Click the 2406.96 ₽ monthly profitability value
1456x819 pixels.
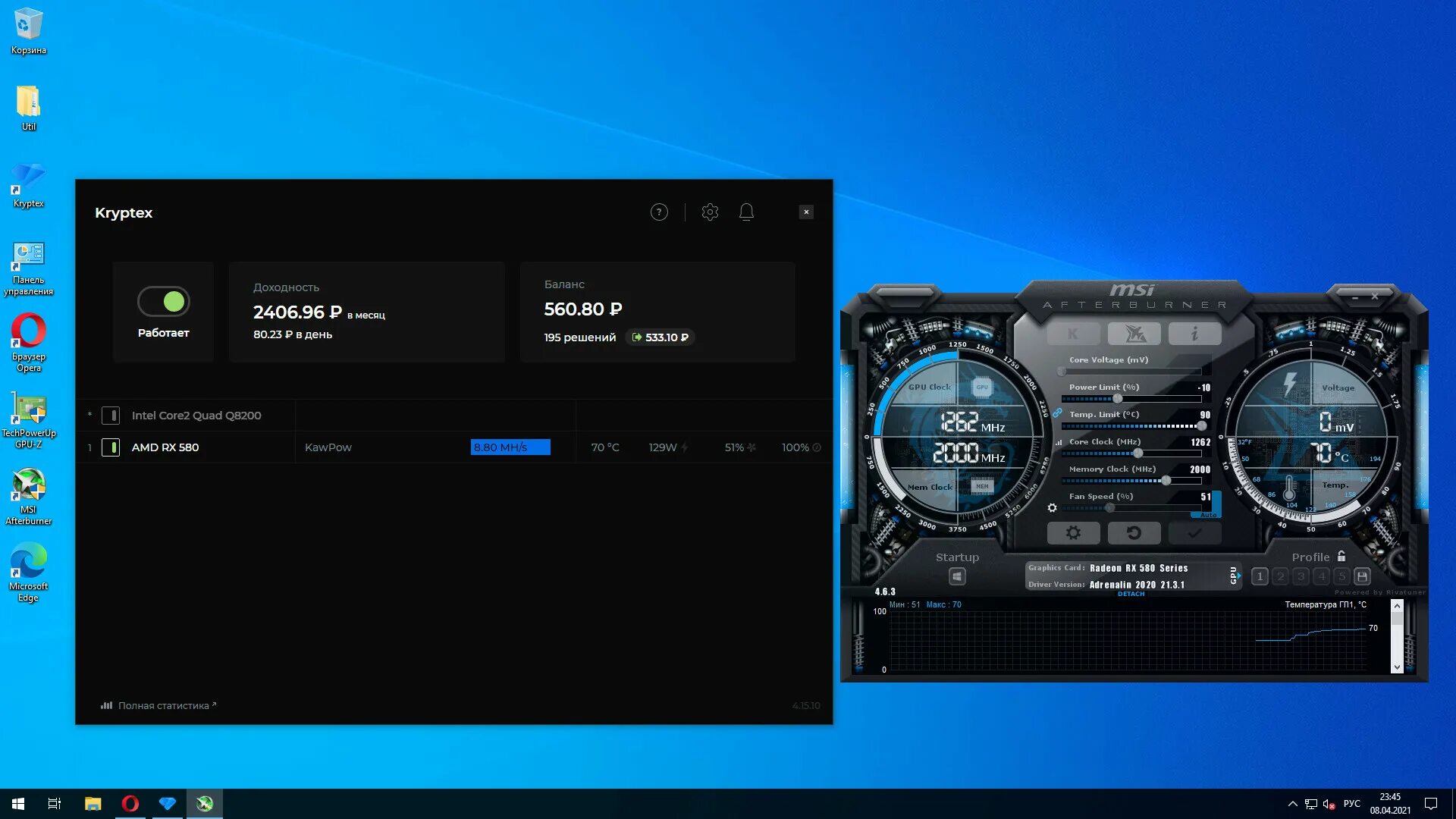297,312
